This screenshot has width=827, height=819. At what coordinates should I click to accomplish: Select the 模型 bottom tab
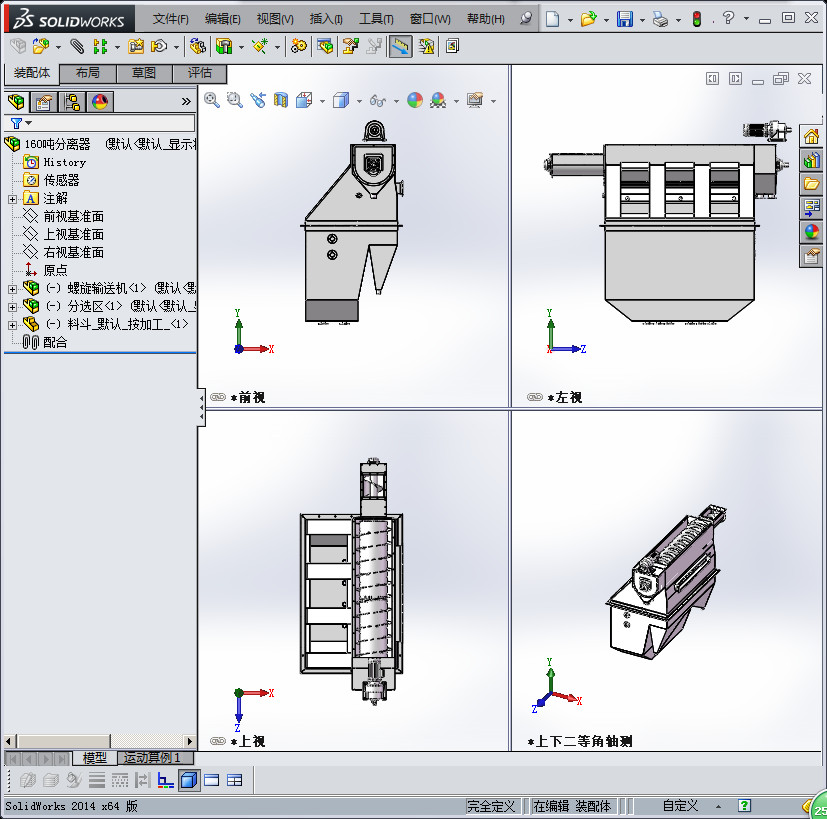pos(94,758)
